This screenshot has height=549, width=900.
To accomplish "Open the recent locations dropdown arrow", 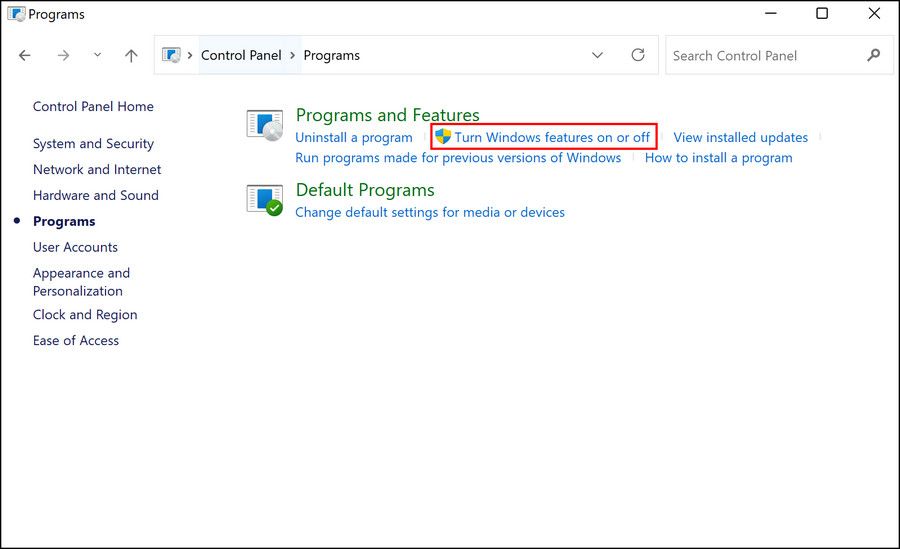I will click(x=97, y=56).
